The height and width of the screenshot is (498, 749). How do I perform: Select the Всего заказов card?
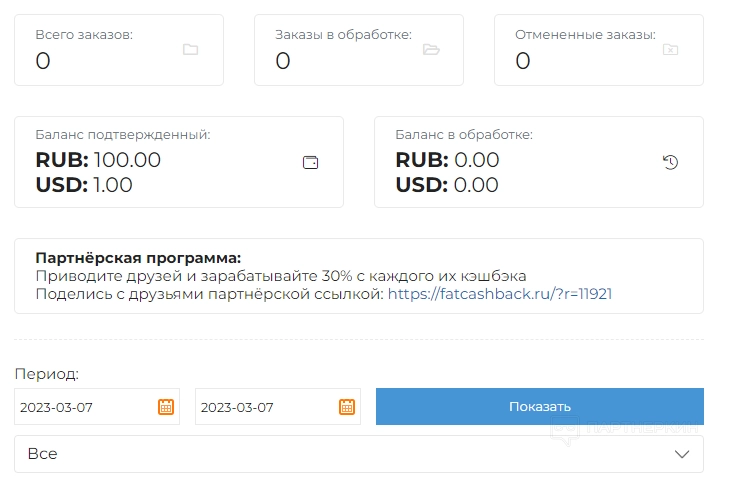(119, 50)
